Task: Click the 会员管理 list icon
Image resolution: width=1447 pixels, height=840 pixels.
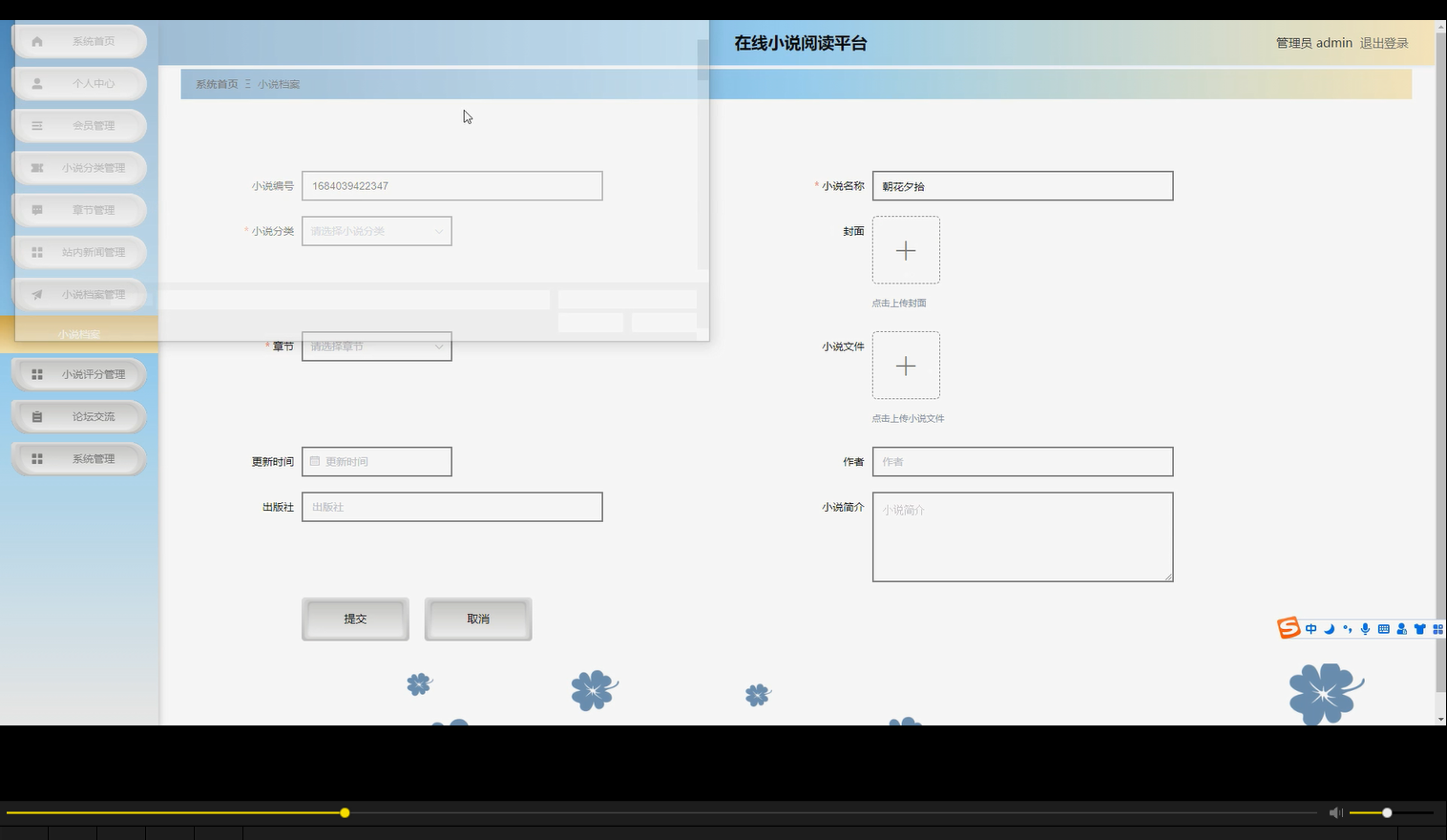Action: pyautogui.click(x=37, y=125)
